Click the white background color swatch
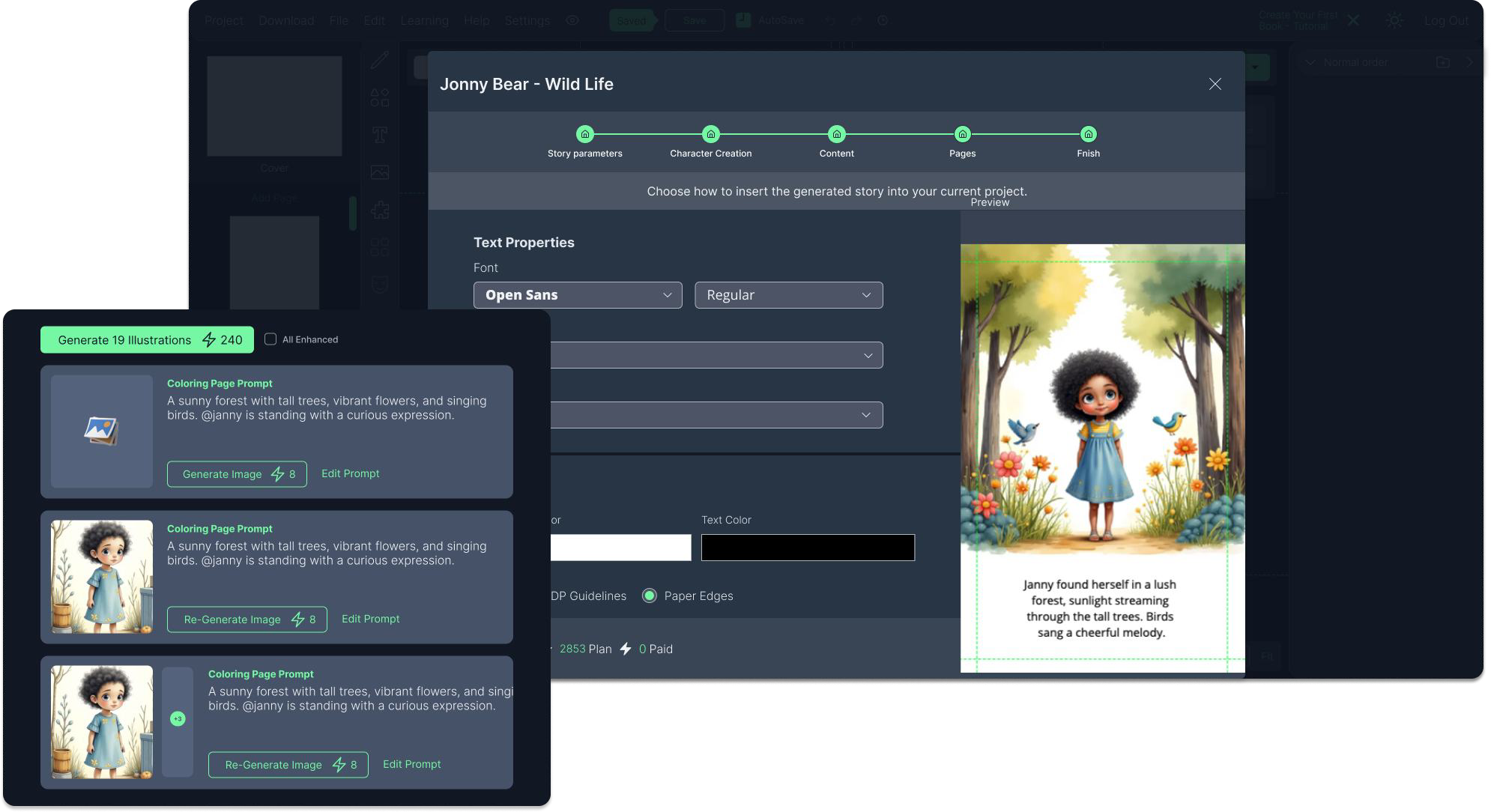Viewport: 1491px width, 812px height. 620,548
